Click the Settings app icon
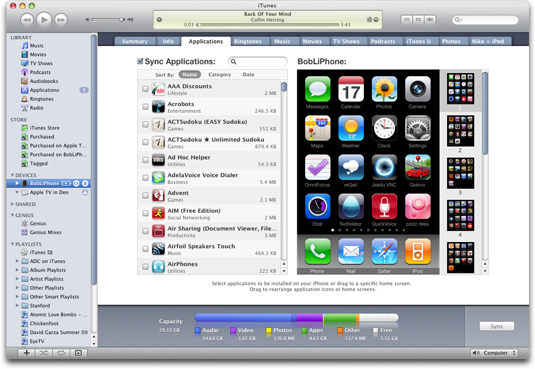This screenshot has height=369, width=535. [418, 128]
